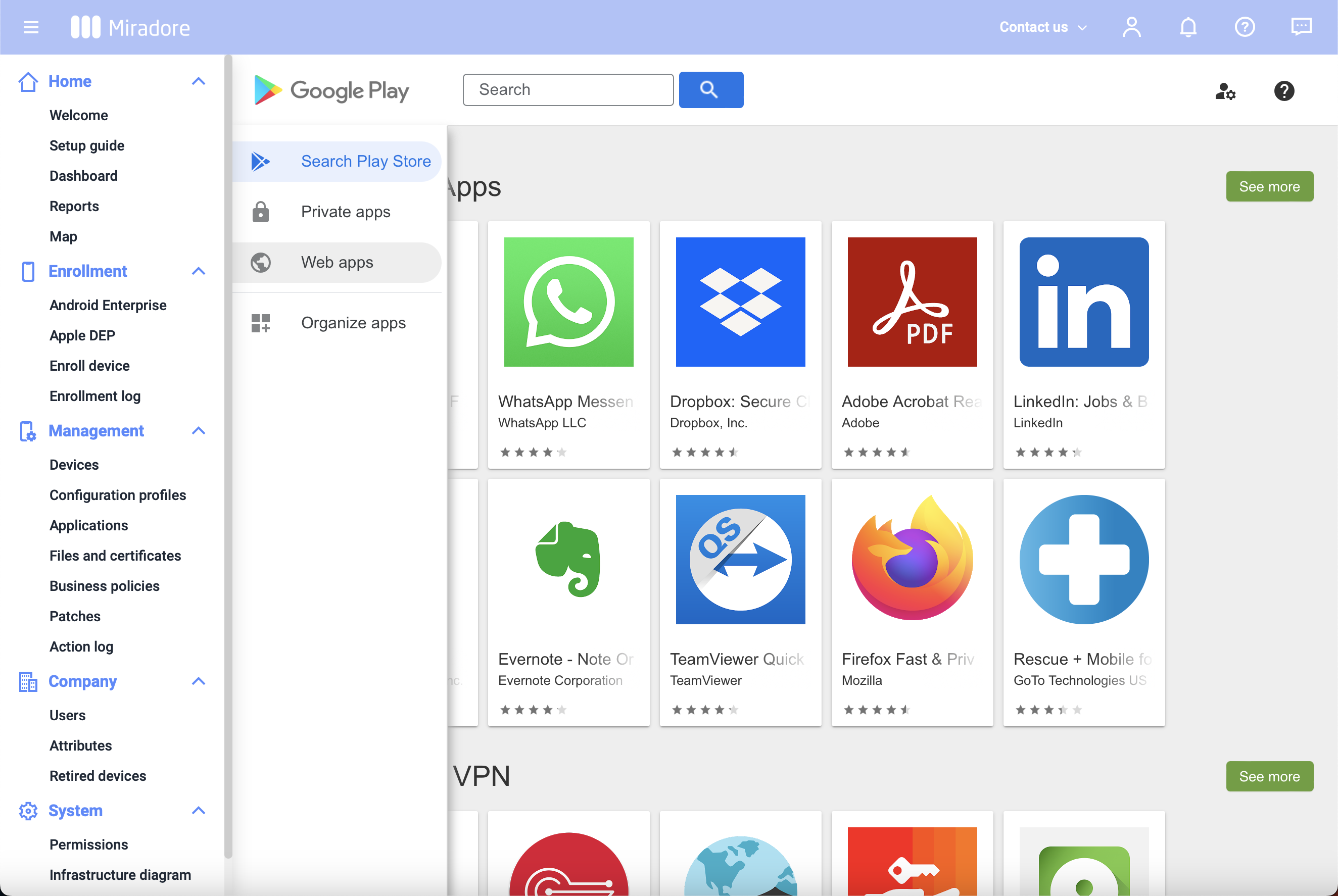Screen dimensions: 1338x896
Task: Select the Web apps globe icon
Action: [261, 262]
